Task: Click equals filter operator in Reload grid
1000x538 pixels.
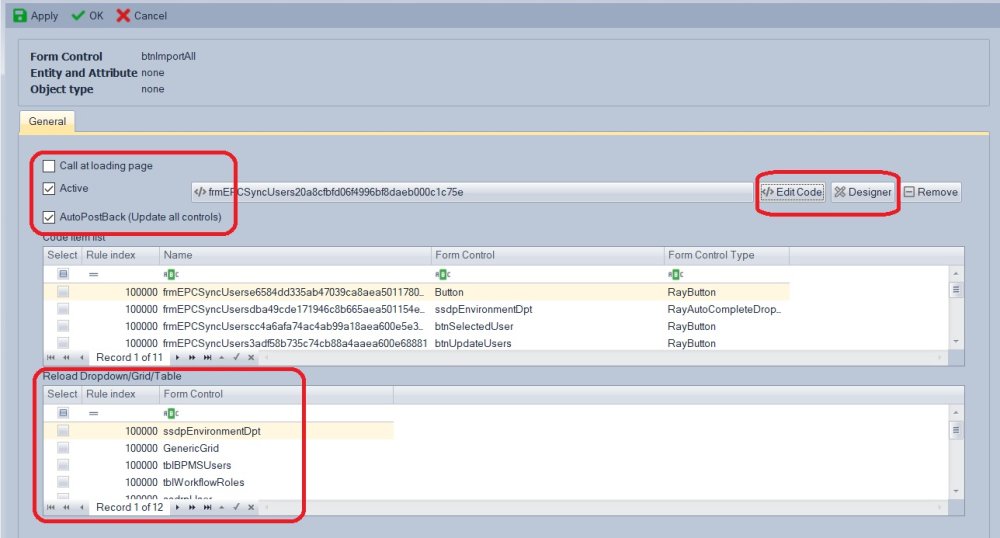Action: click(94, 413)
